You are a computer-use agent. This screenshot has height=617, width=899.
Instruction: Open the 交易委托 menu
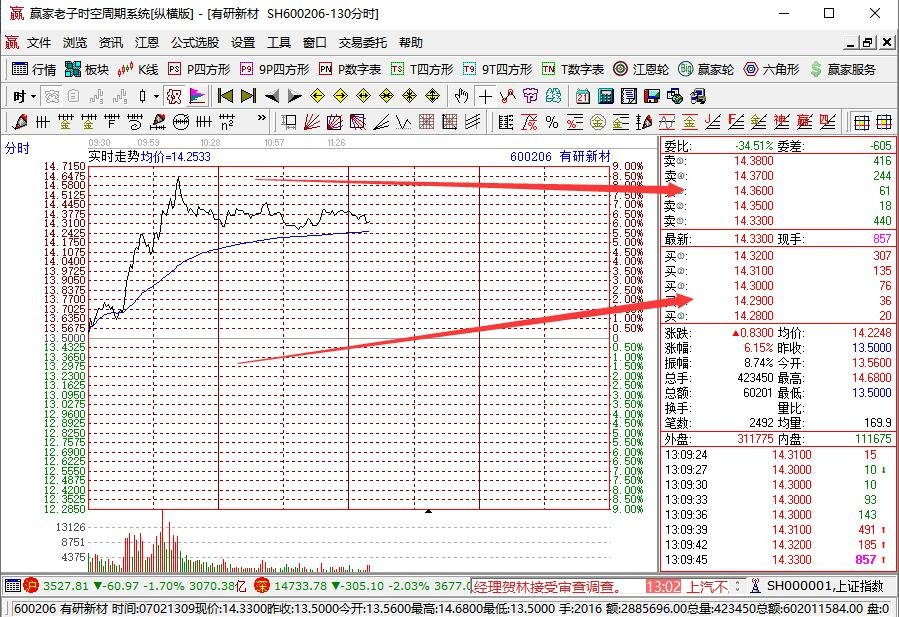(x=362, y=42)
